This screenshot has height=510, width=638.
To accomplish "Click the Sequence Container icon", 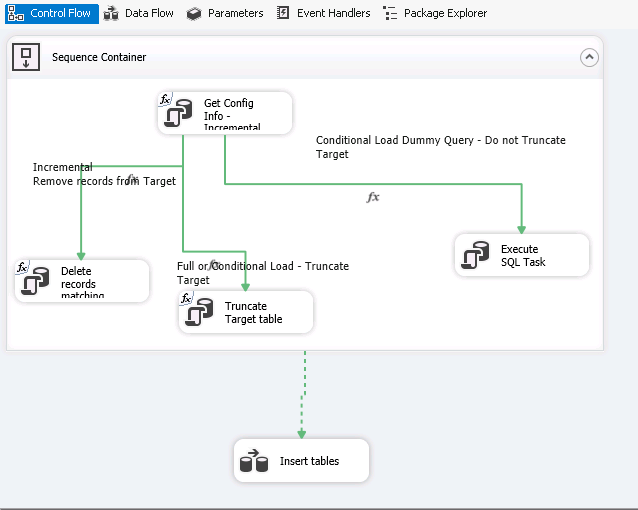I will click(26, 57).
